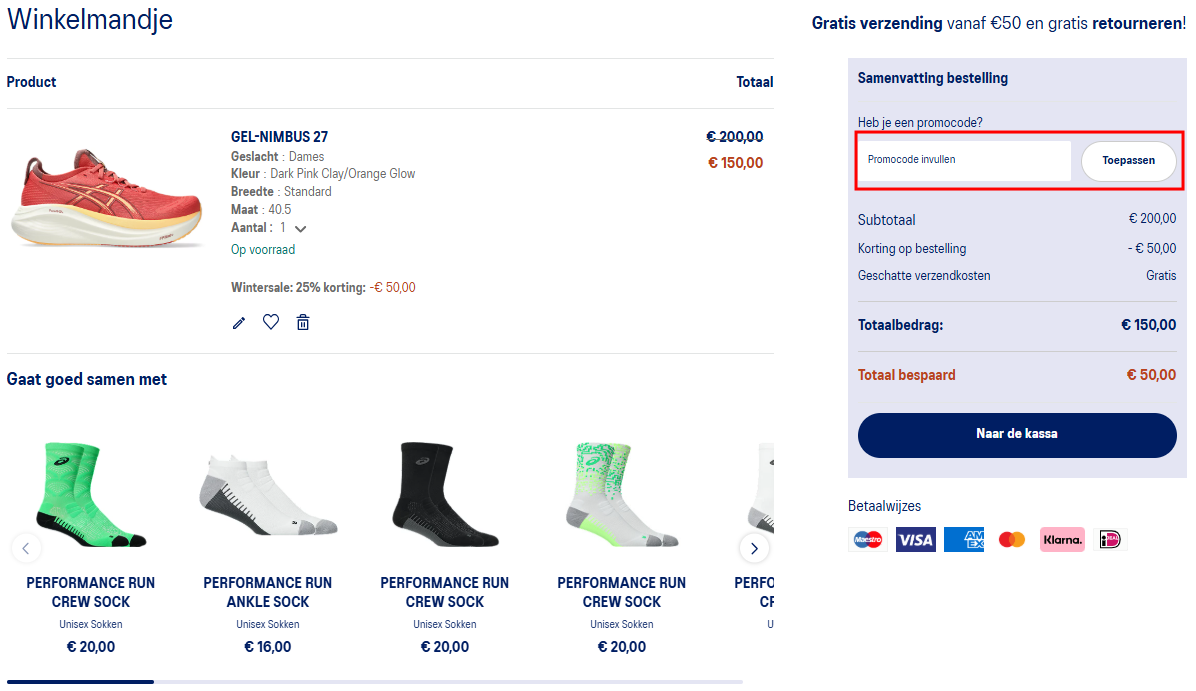Screen dimensions: 1196x691
Task: Select the Visa payment method icon
Action: tap(915, 539)
